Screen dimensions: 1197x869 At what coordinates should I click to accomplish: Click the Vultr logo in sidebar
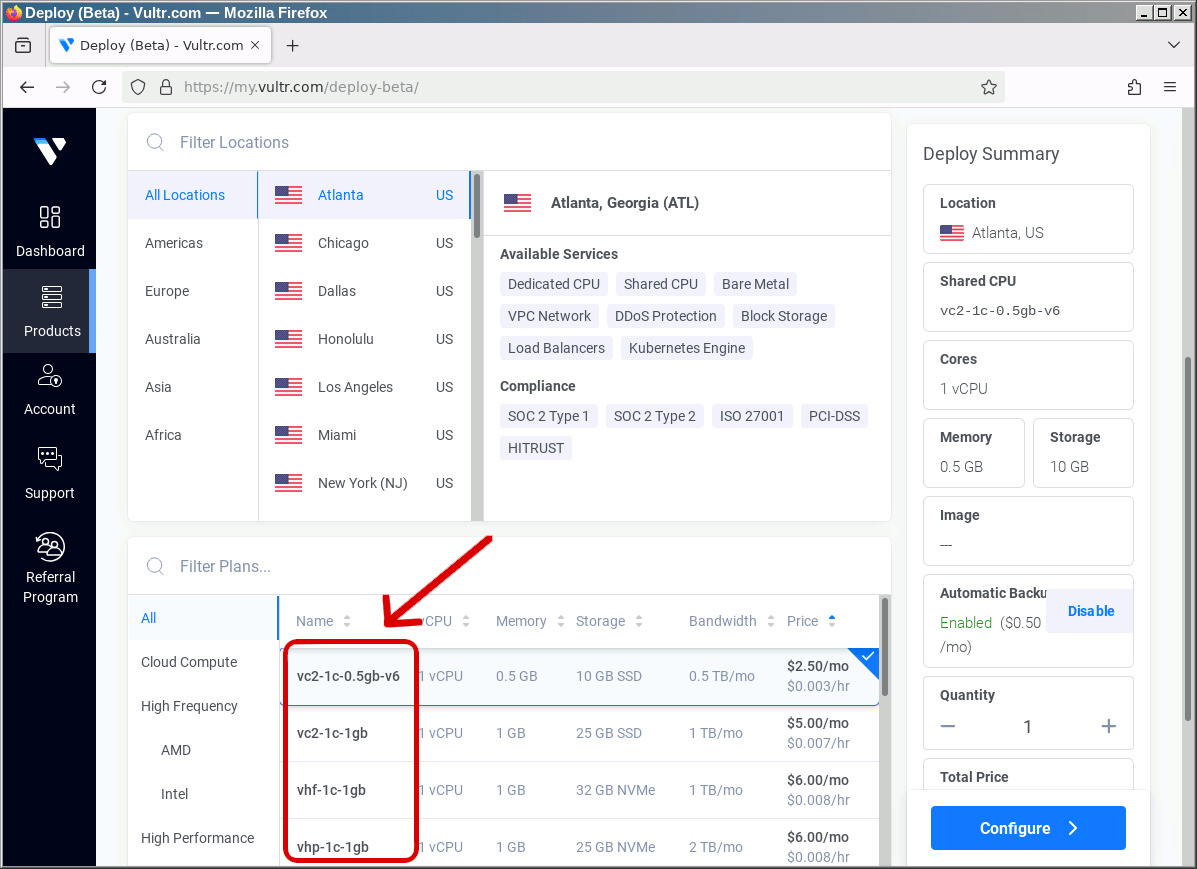(x=49, y=151)
